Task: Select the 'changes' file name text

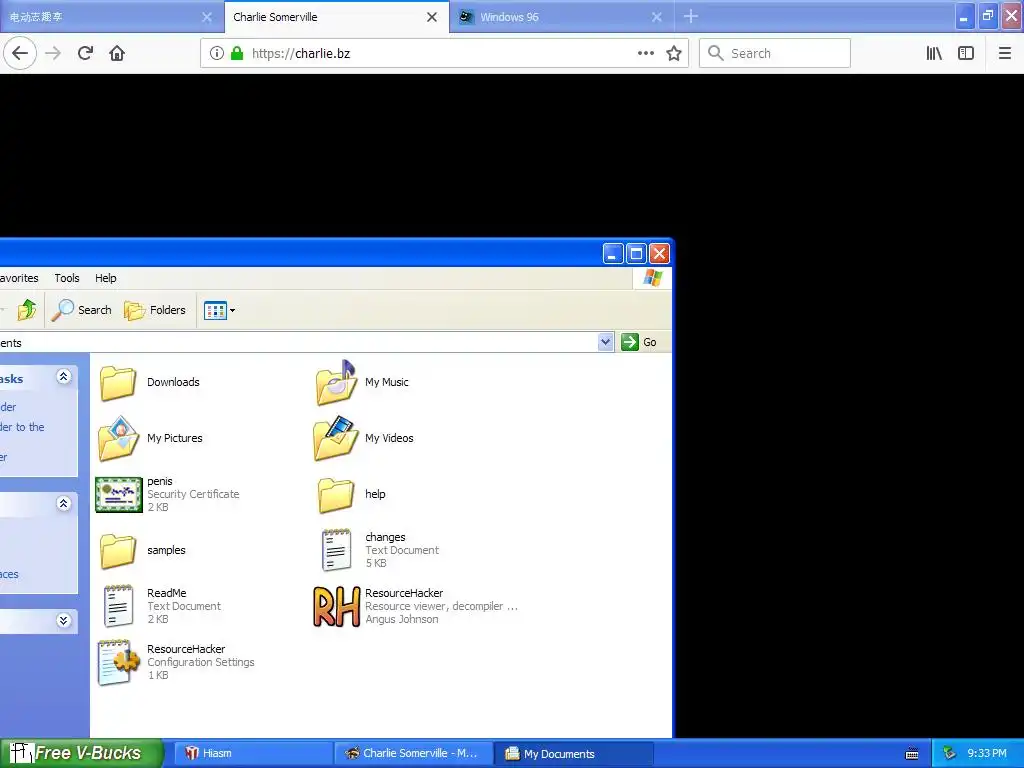Action: click(385, 537)
